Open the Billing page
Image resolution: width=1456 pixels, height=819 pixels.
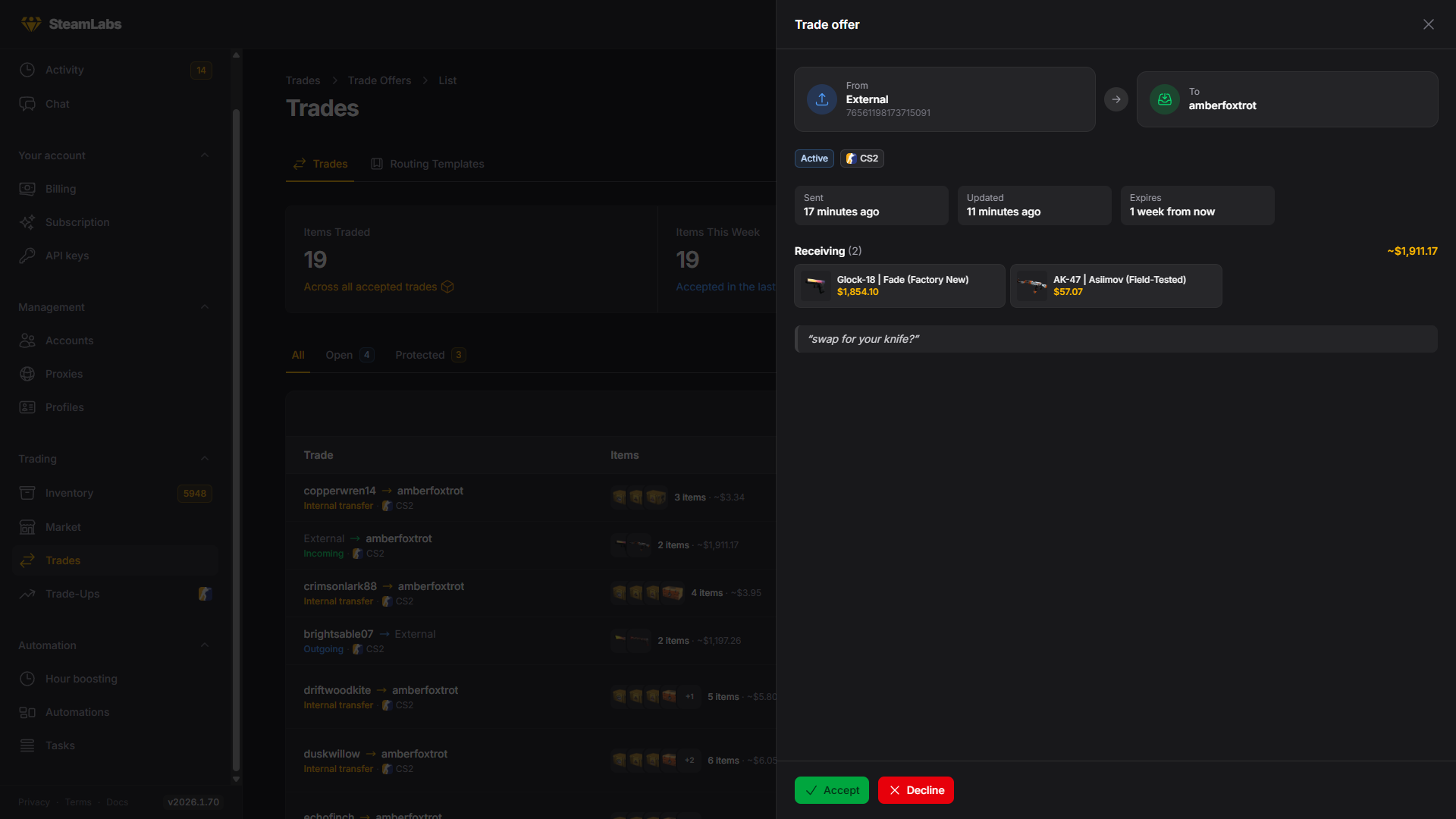(115, 189)
